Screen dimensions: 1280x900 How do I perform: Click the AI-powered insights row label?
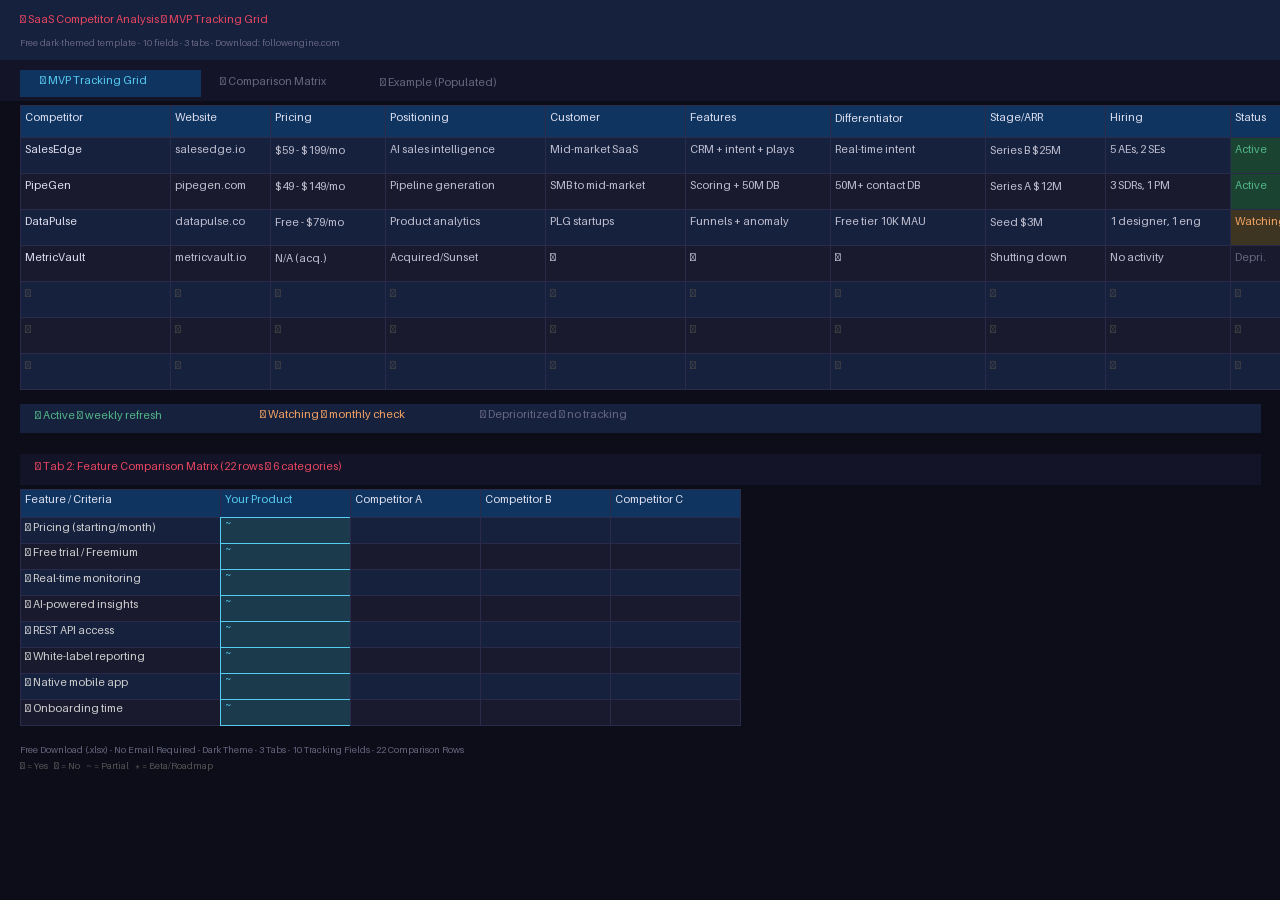[120, 609]
